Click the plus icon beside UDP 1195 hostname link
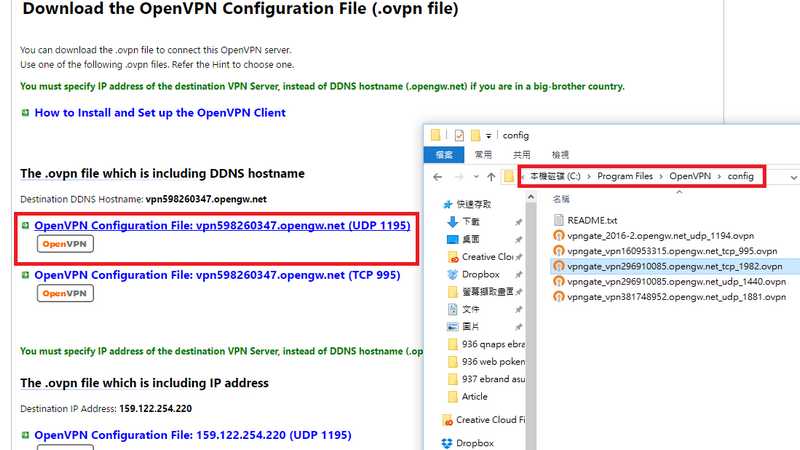Screen dimensions: 800x450 [x=25, y=226]
